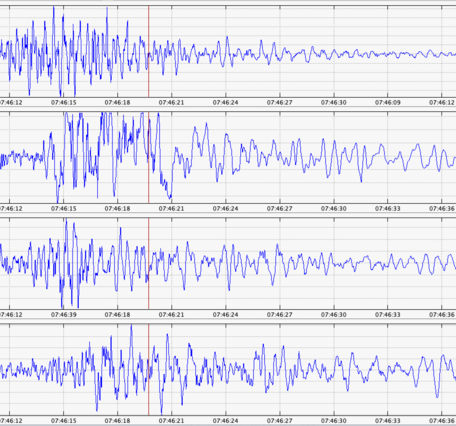Select 07:46:36 label under the second trace
Screen dimensions: 456x426
coord(442,209)
